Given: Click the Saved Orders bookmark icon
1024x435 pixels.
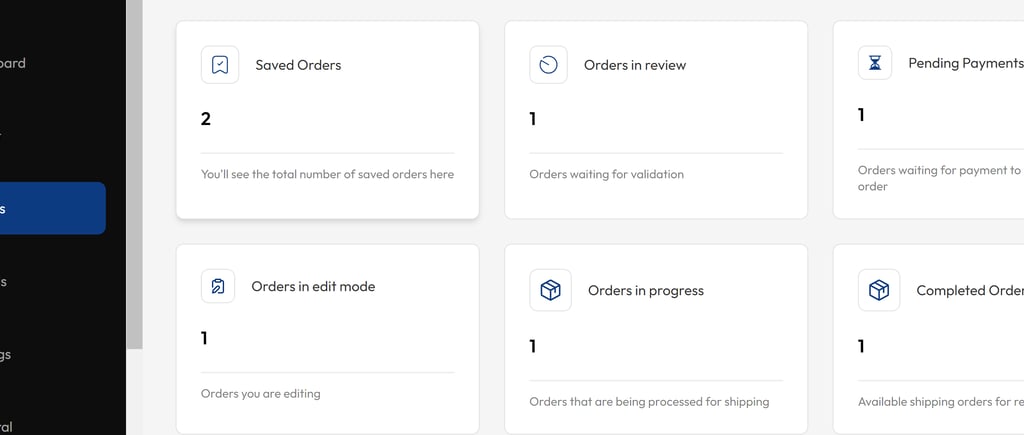Looking at the screenshot, I should [x=220, y=65].
